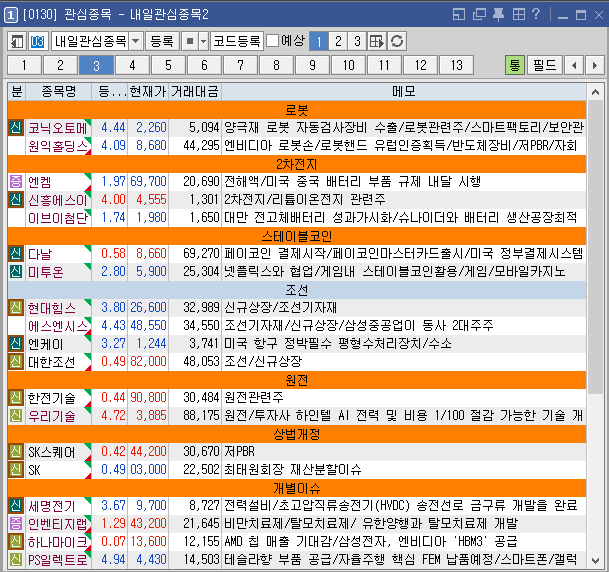
Task: Select view mode 2 button
Action: click(x=338, y=41)
